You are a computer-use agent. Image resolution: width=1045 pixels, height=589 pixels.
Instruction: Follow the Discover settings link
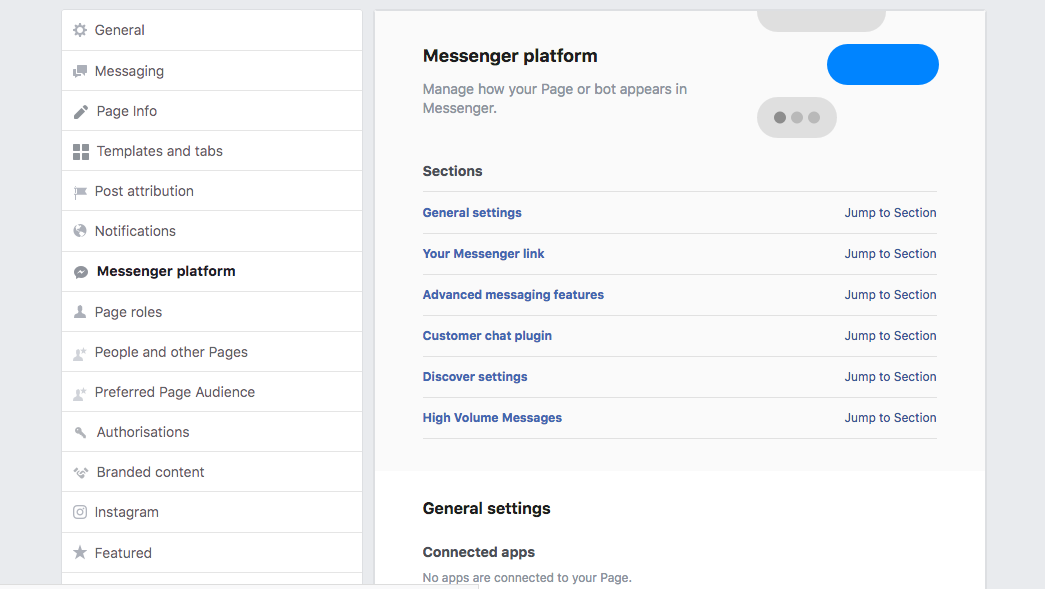click(475, 376)
